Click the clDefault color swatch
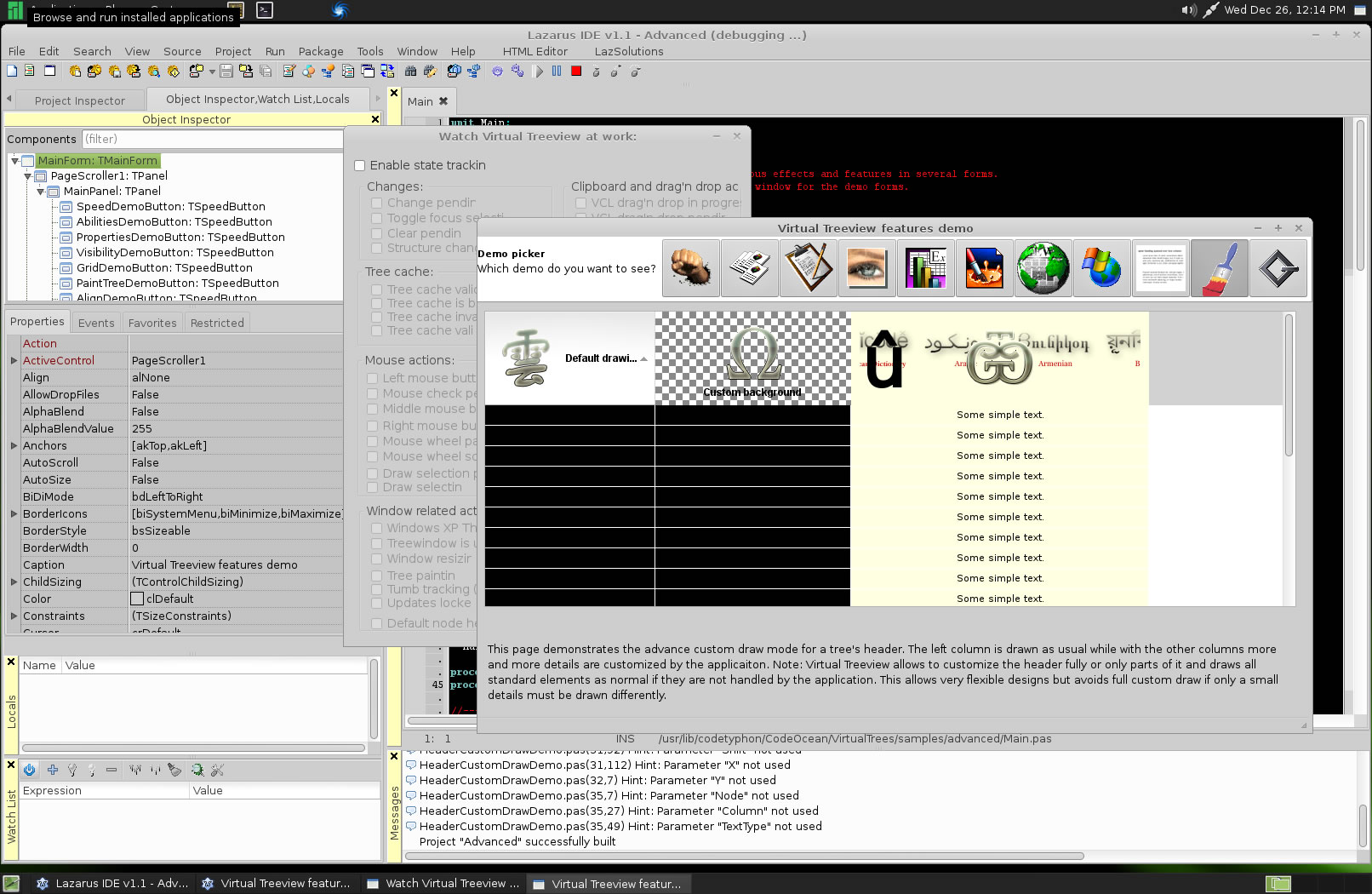1372x894 pixels. coord(137,599)
